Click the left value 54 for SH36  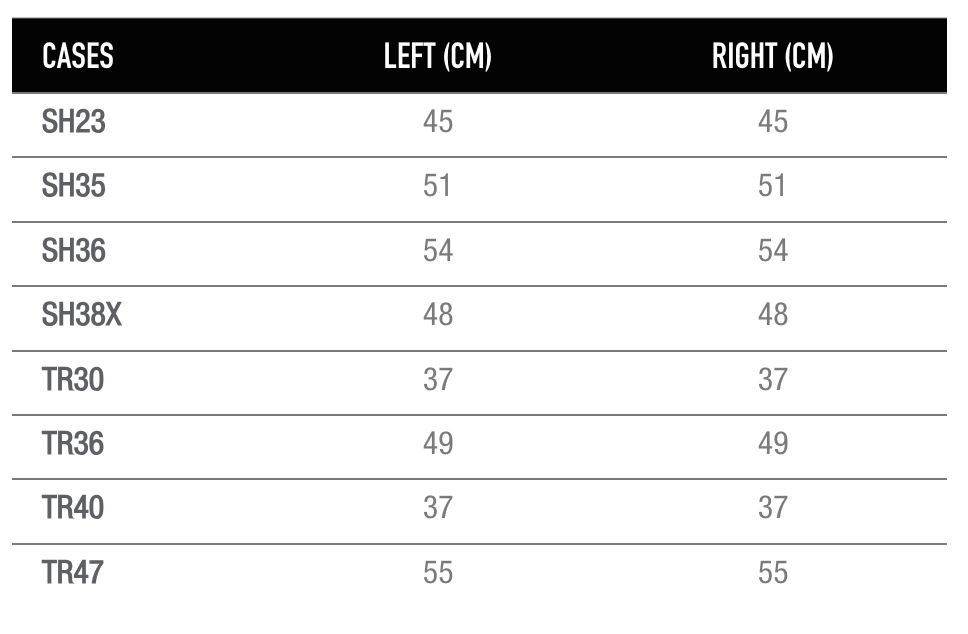438,250
